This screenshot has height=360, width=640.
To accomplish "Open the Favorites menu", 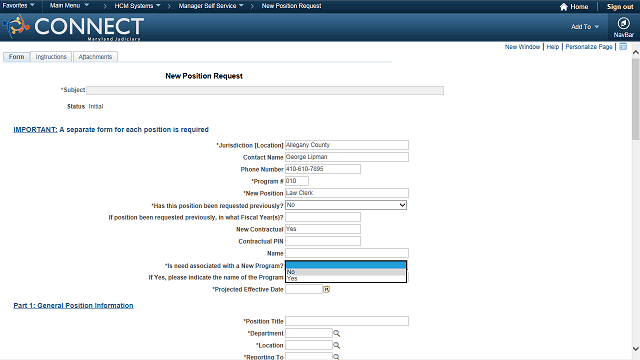I will [18, 6].
